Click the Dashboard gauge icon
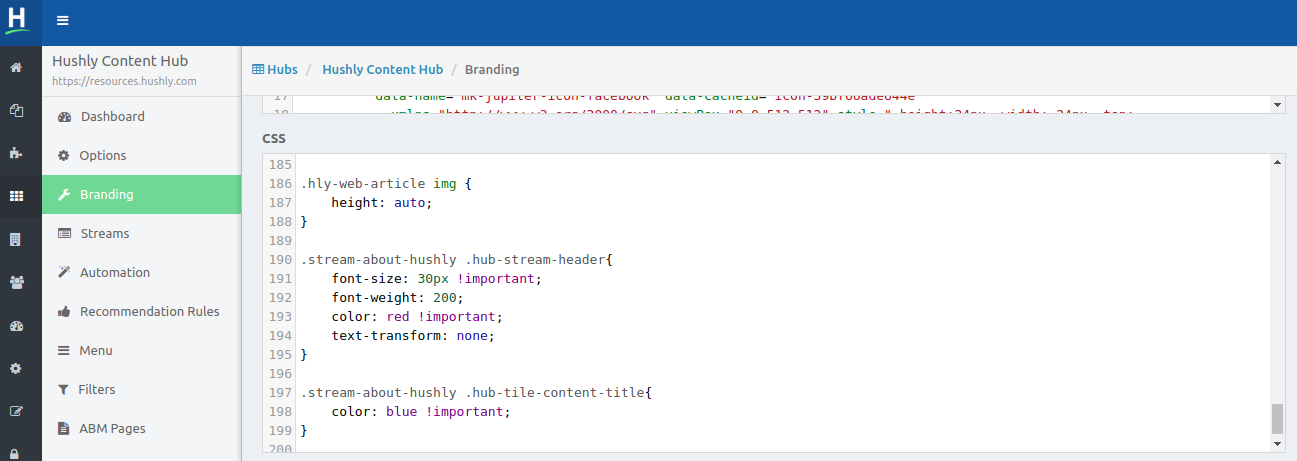 [65, 117]
